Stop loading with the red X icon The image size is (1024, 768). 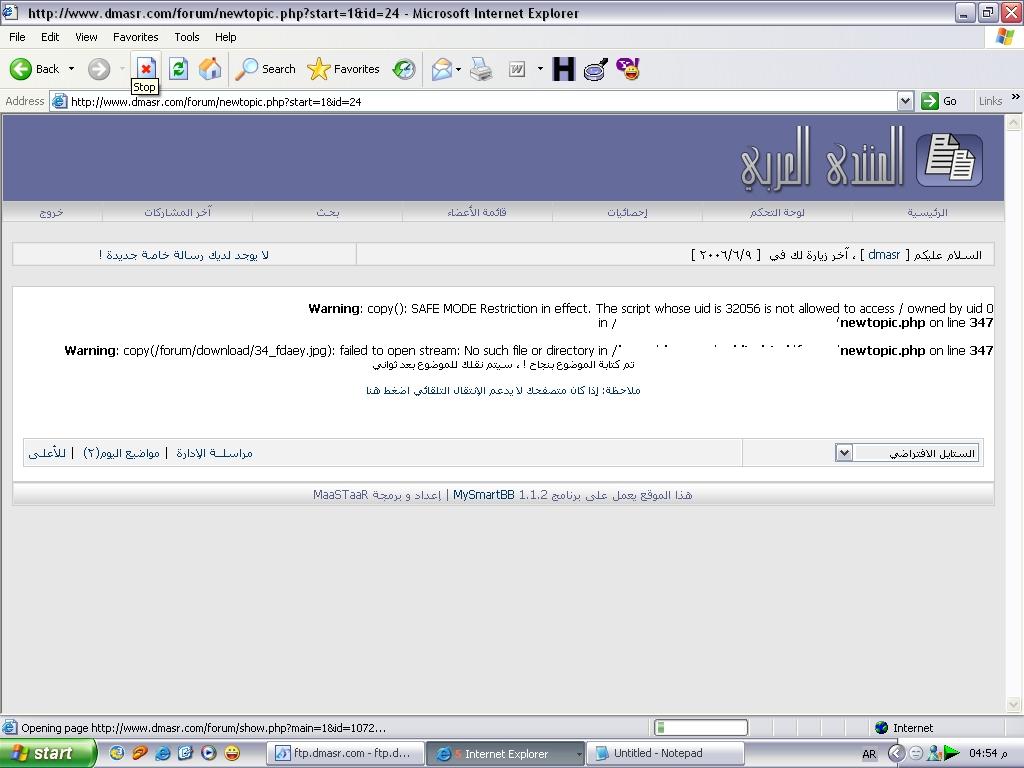(146, 68)
